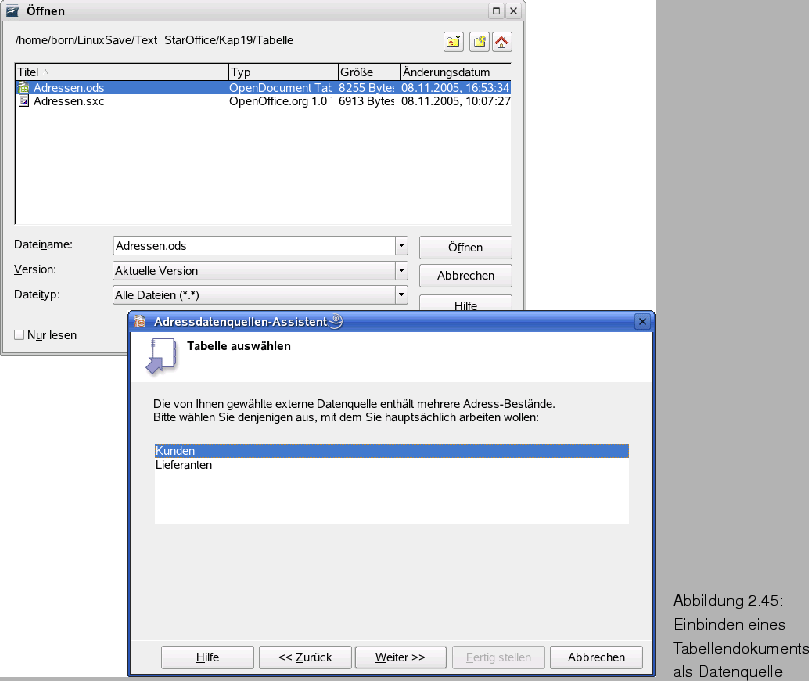This screenshot has width=809, height=681.
Task: Go to the default home directory icon
Action: pyautogui.click(x=502, y=41)
